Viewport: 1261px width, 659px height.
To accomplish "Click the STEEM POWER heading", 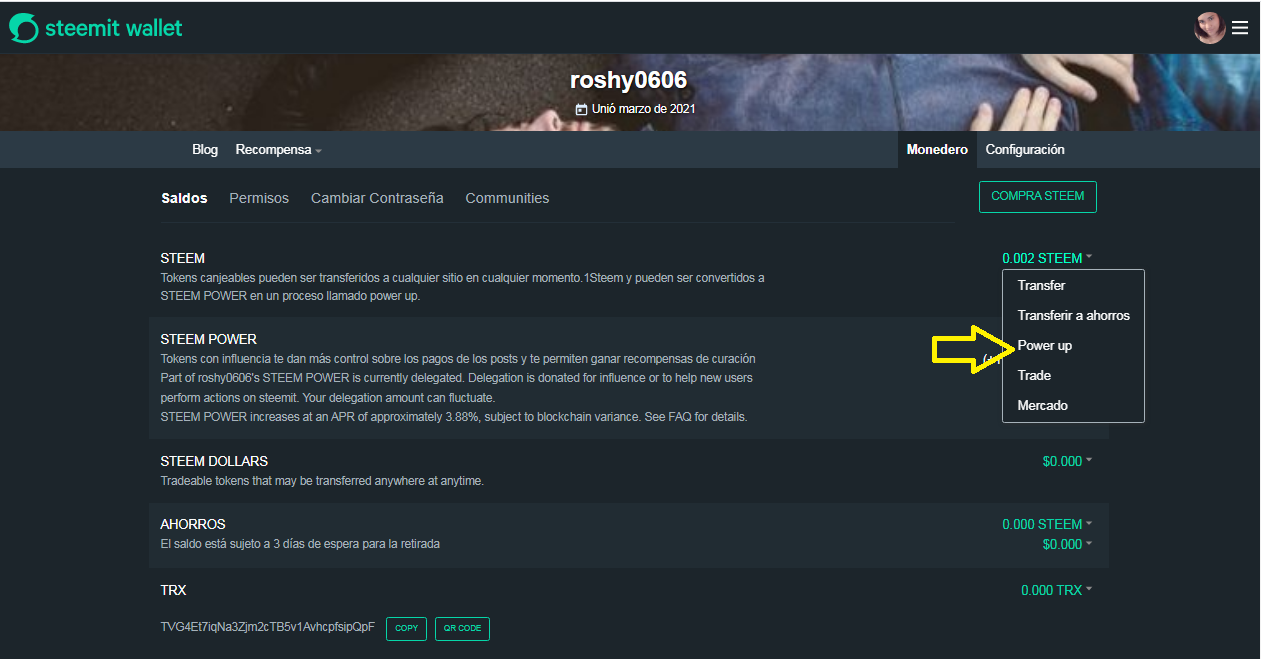I will [209, 340].
